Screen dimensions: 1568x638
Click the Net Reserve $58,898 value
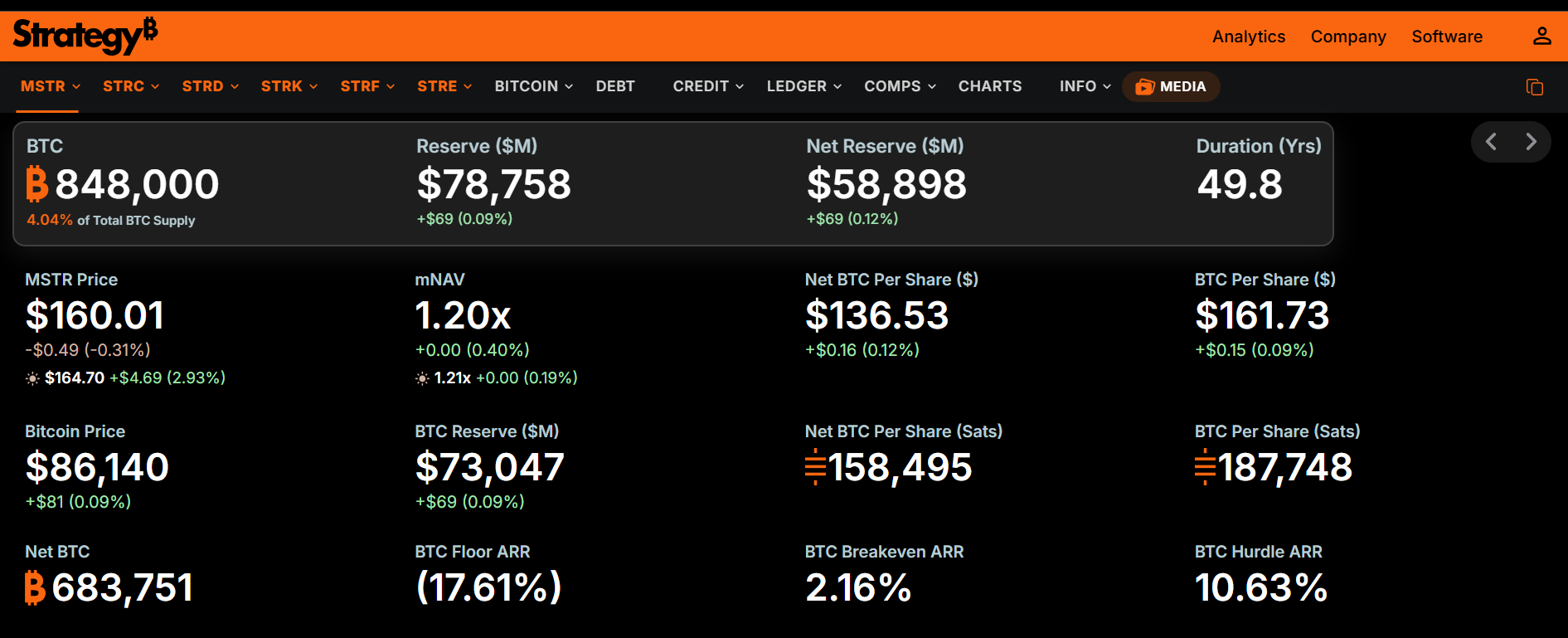[x=886, y=184]
